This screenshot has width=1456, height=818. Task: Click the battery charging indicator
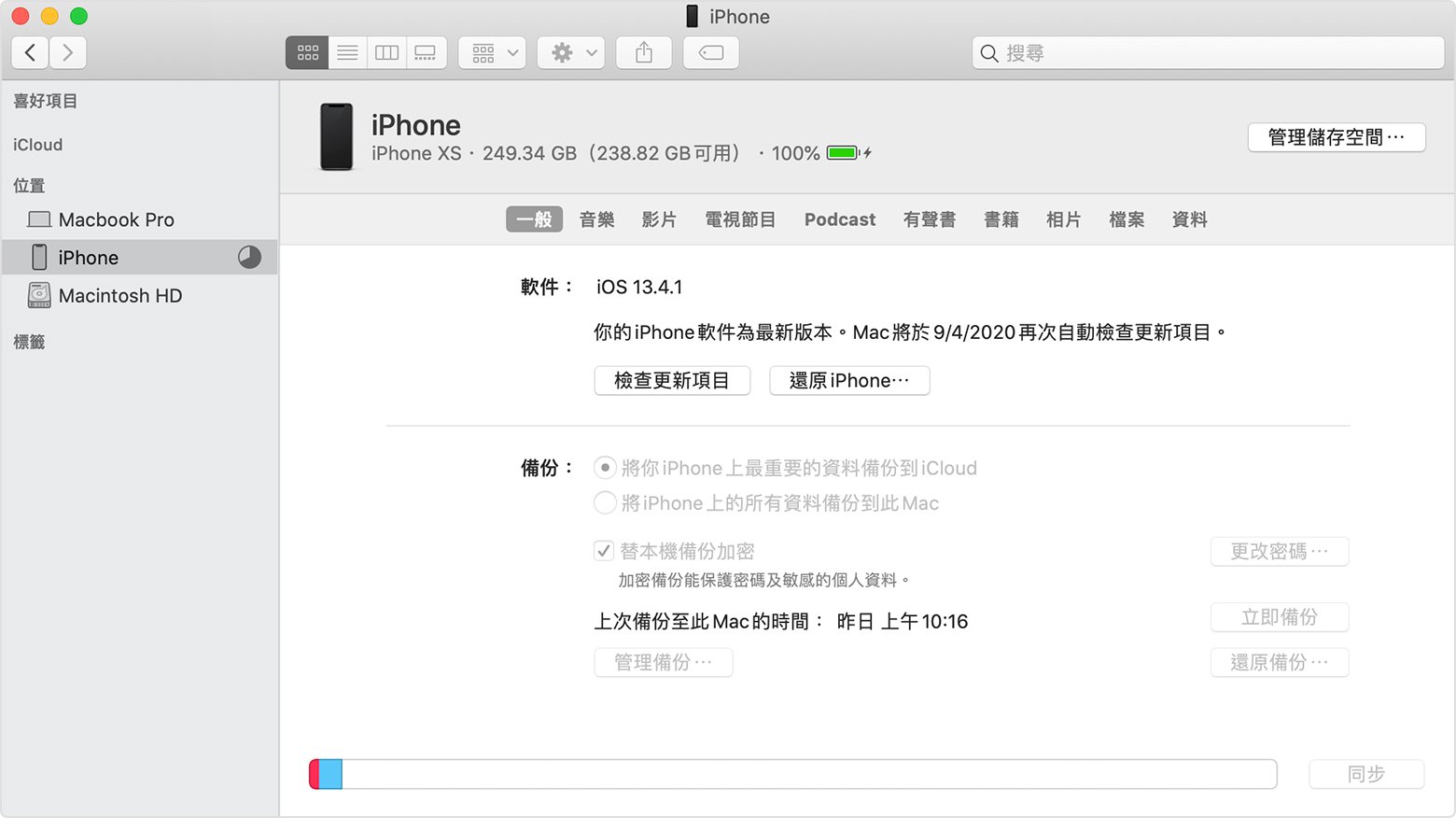pyautogui.click(x=849, y=152)
